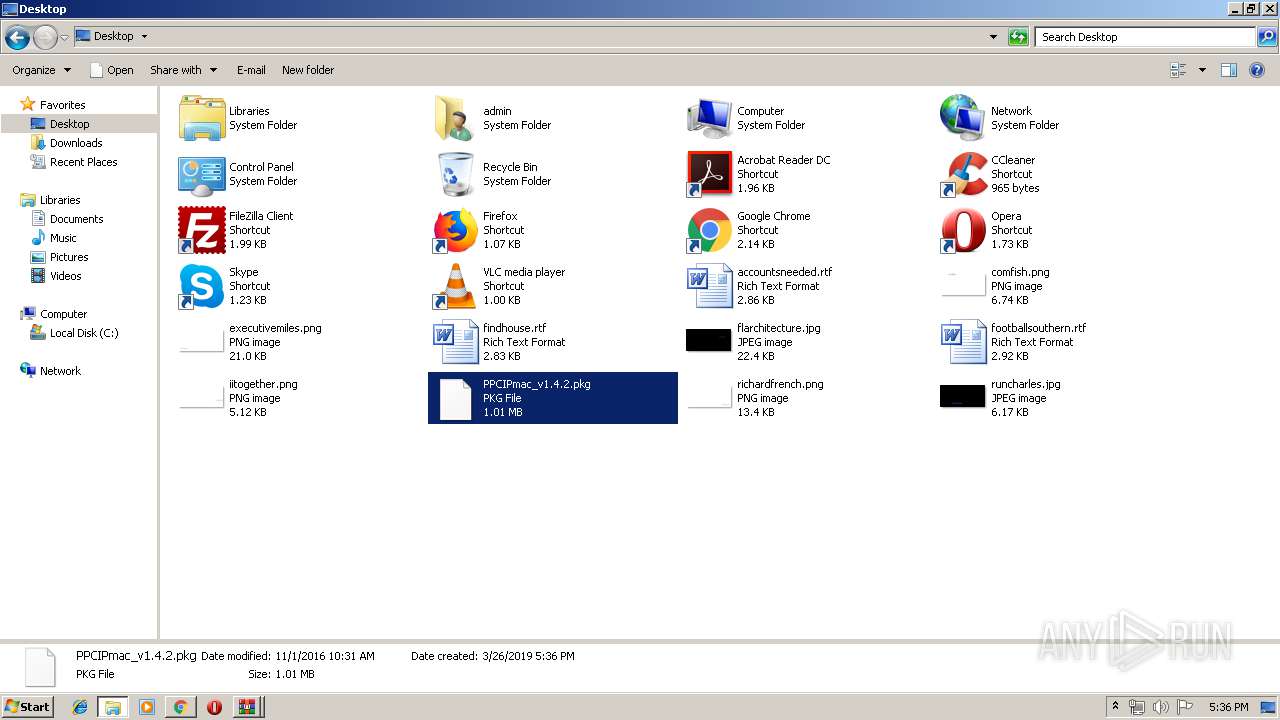Viewport: 1280px width, 720px height.
Task: Select Desktop under Favorites
Action: coord(69,124)
